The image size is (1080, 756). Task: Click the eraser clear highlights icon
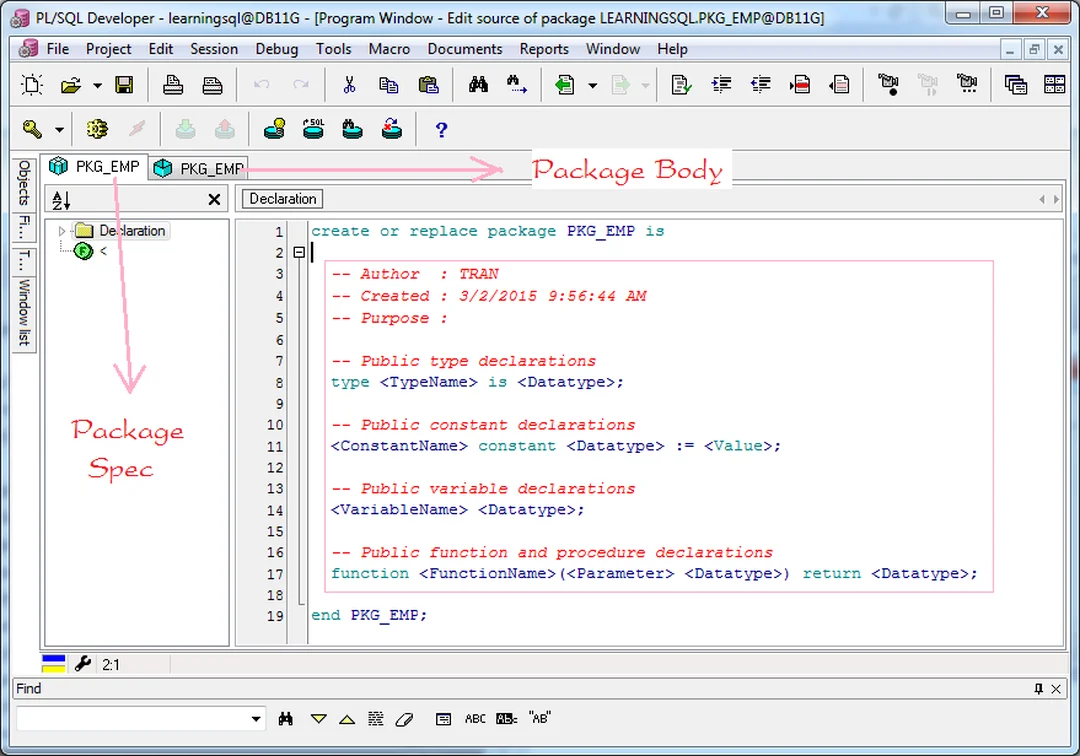[405, 720]
